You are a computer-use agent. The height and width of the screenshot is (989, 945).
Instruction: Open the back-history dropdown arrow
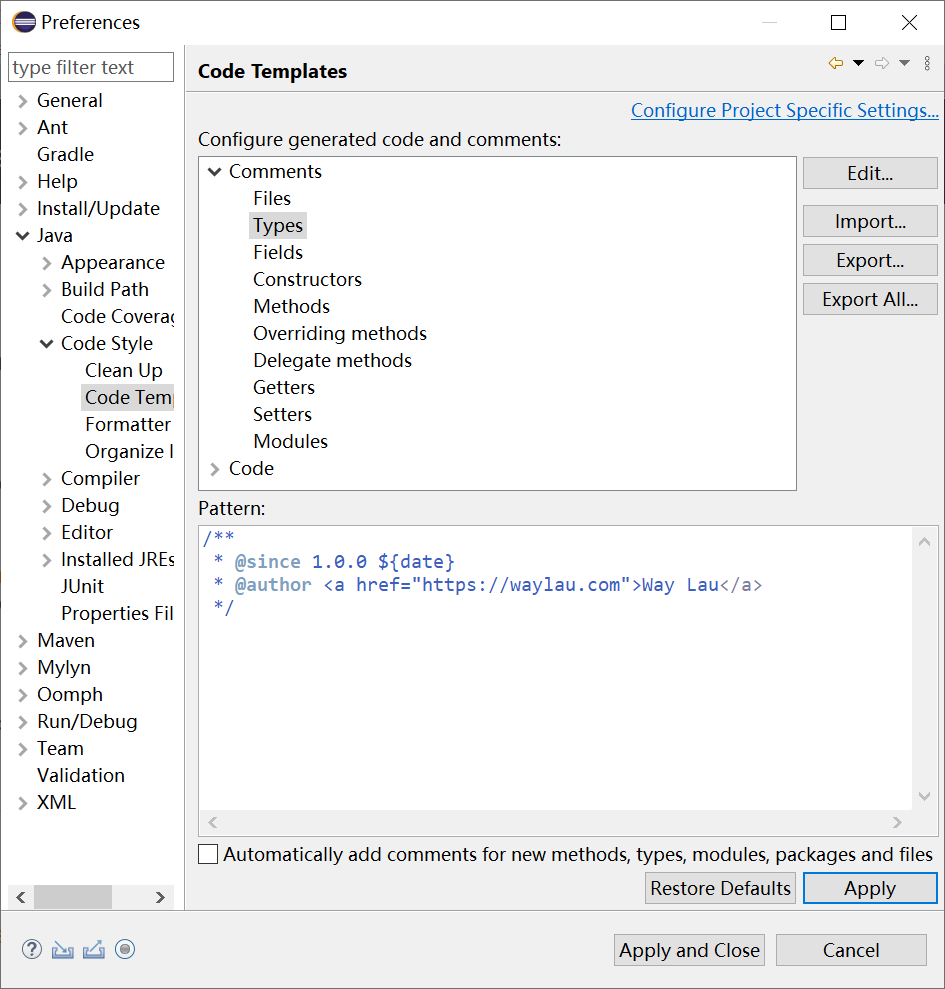(x=857, y=62)
